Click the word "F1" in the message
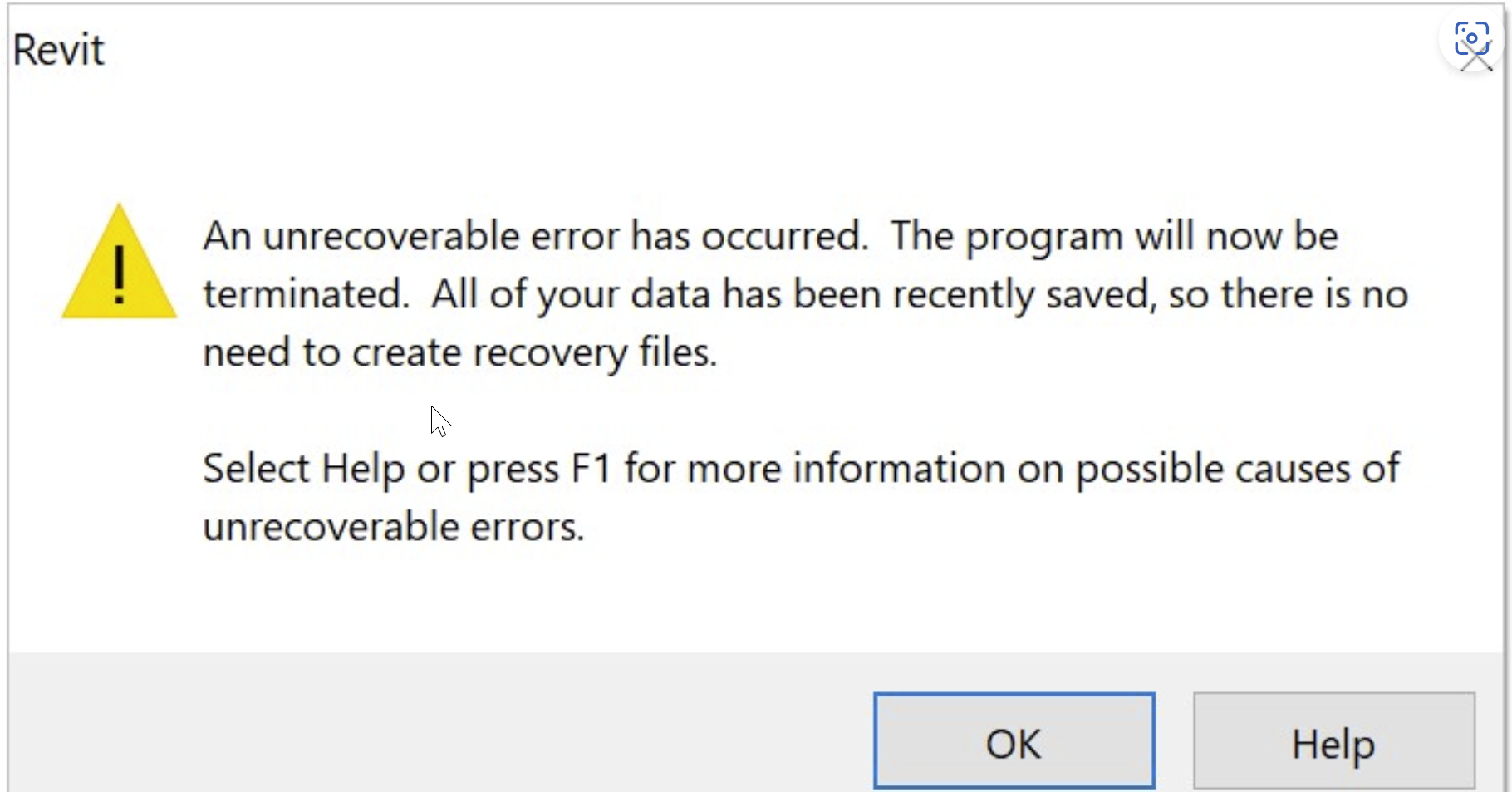The image size is (1512, 792). click(591, 469)
